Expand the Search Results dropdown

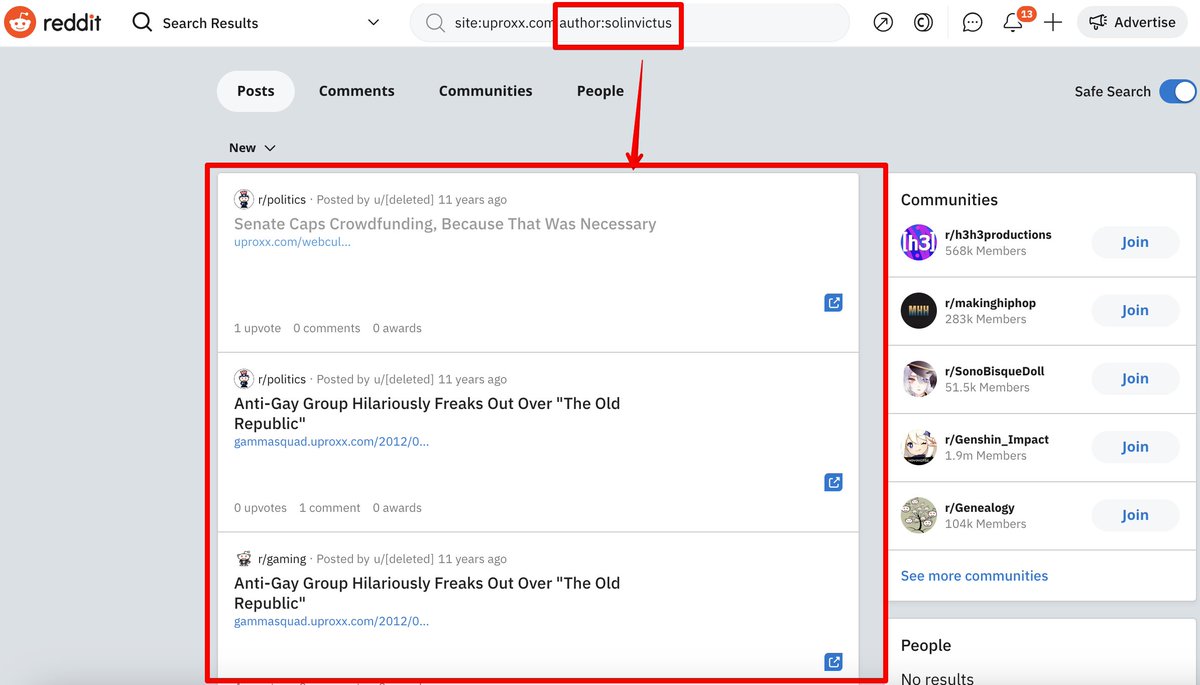pos(374,22)
